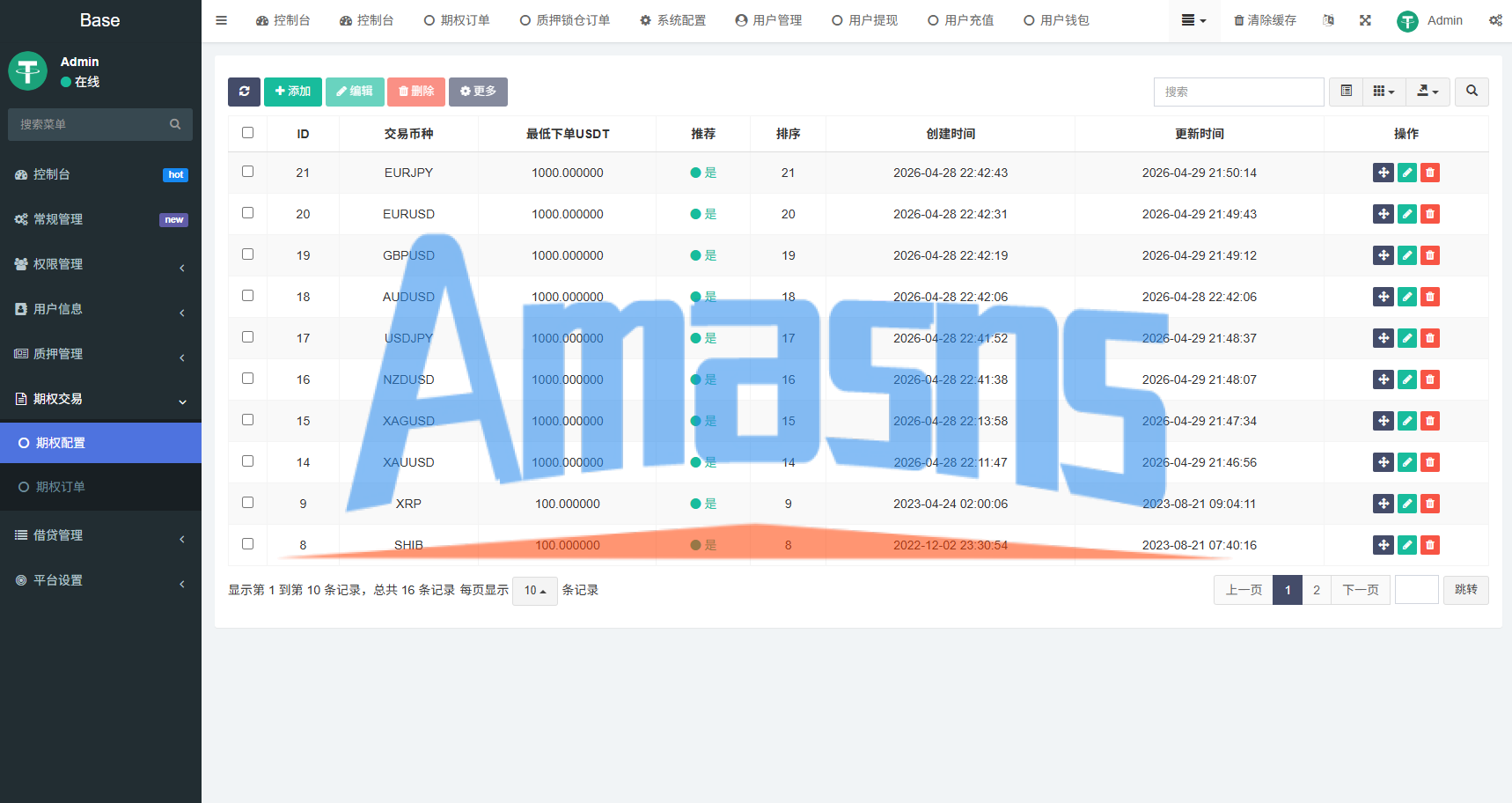Click the green 添加 button
This screenshot has height=803, width=1512.
(293, 92)
